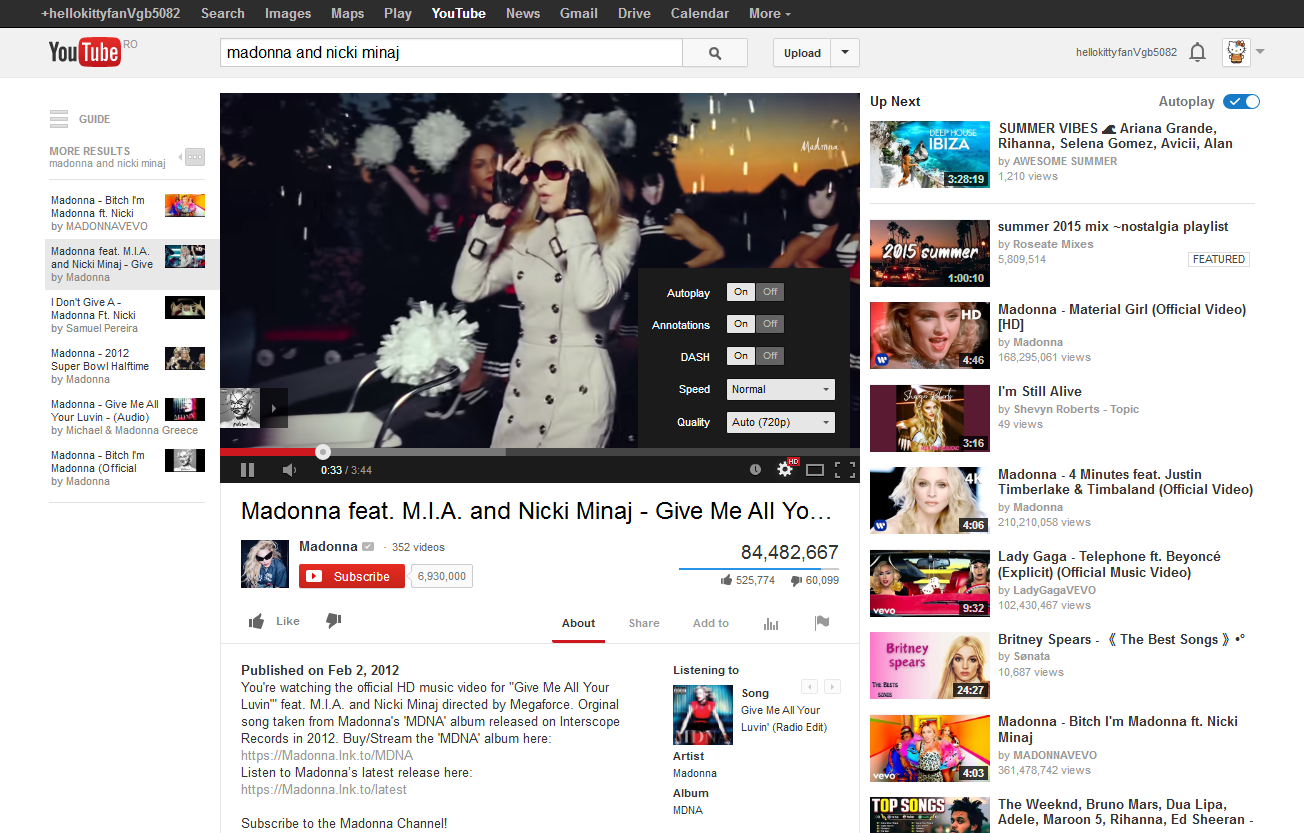This screenshot has width=1304, height=833.
Task: Click the YouTube logo
Action: 85,53
